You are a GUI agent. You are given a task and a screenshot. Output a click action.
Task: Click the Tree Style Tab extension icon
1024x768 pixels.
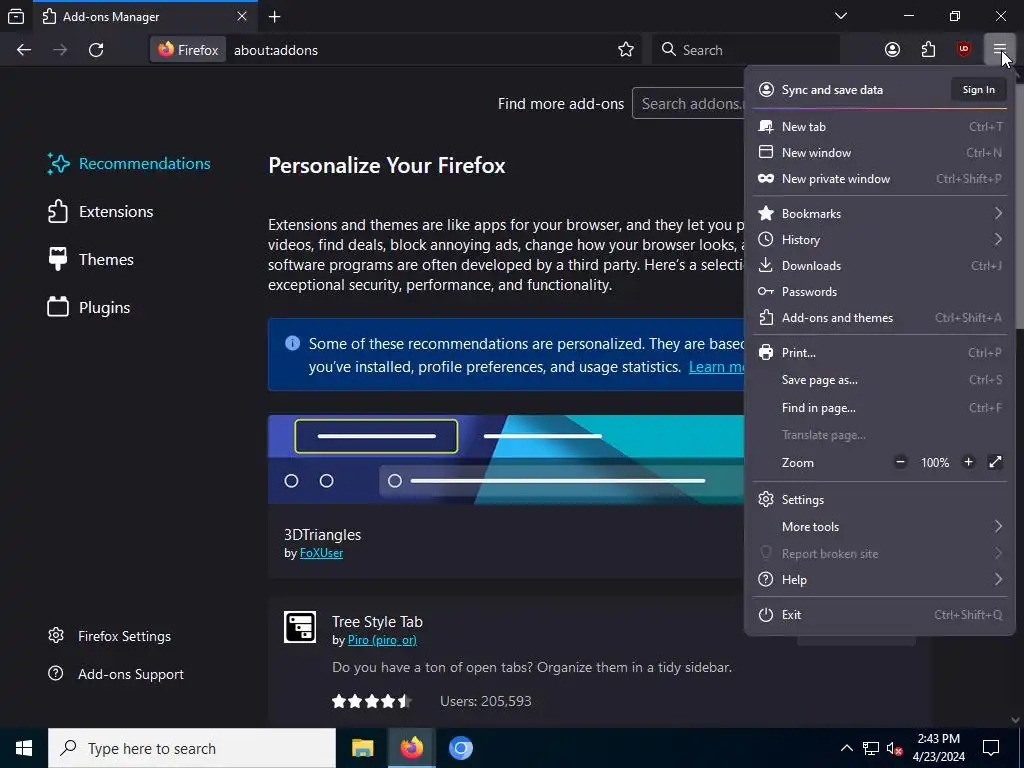300,627
